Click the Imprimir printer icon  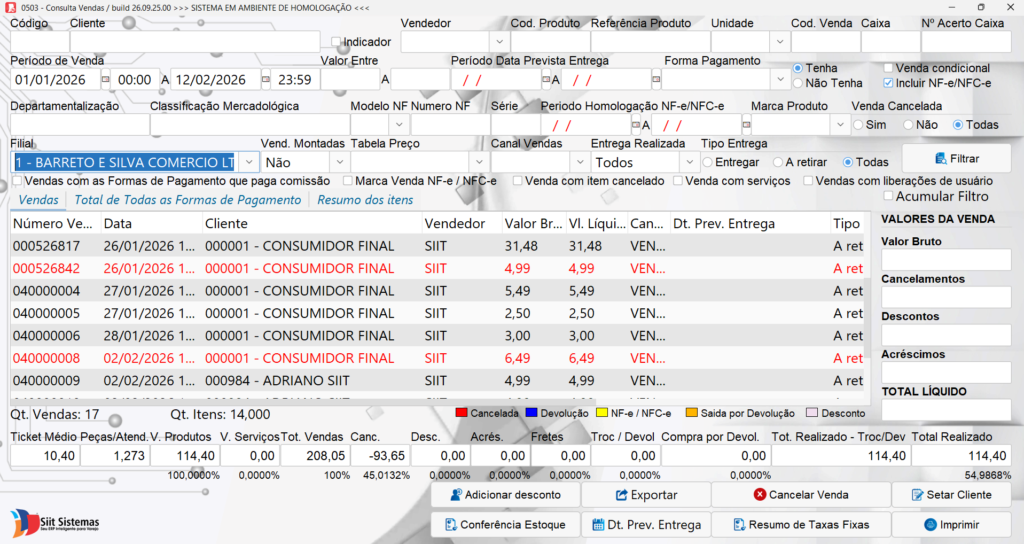click(930, 525)
